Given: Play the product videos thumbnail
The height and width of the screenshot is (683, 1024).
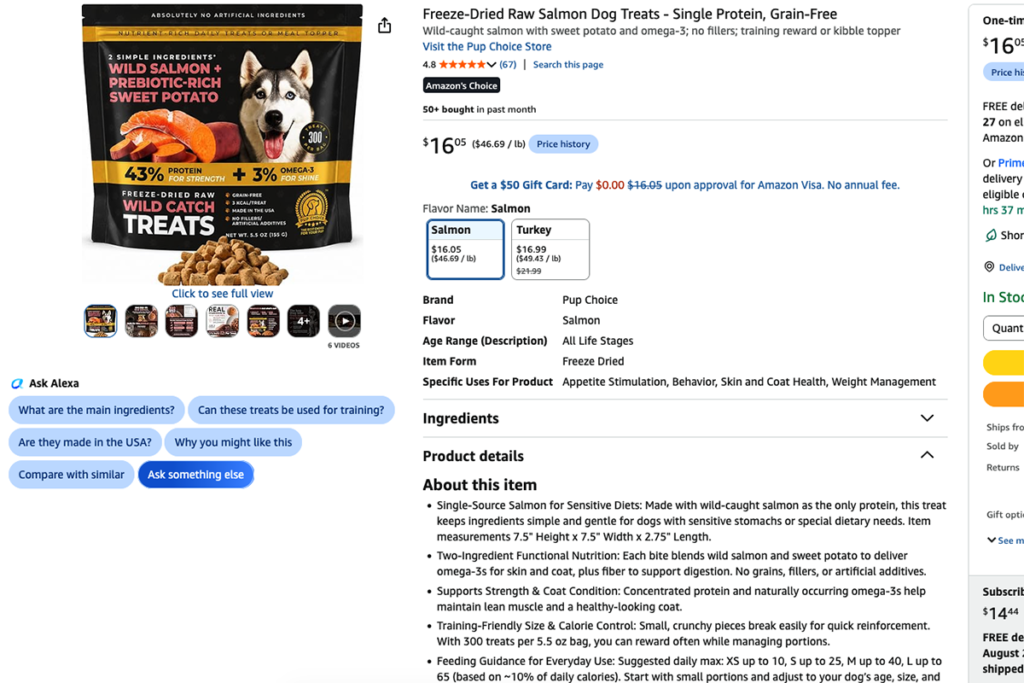Looking at the screenshot, I should point(344,321).
